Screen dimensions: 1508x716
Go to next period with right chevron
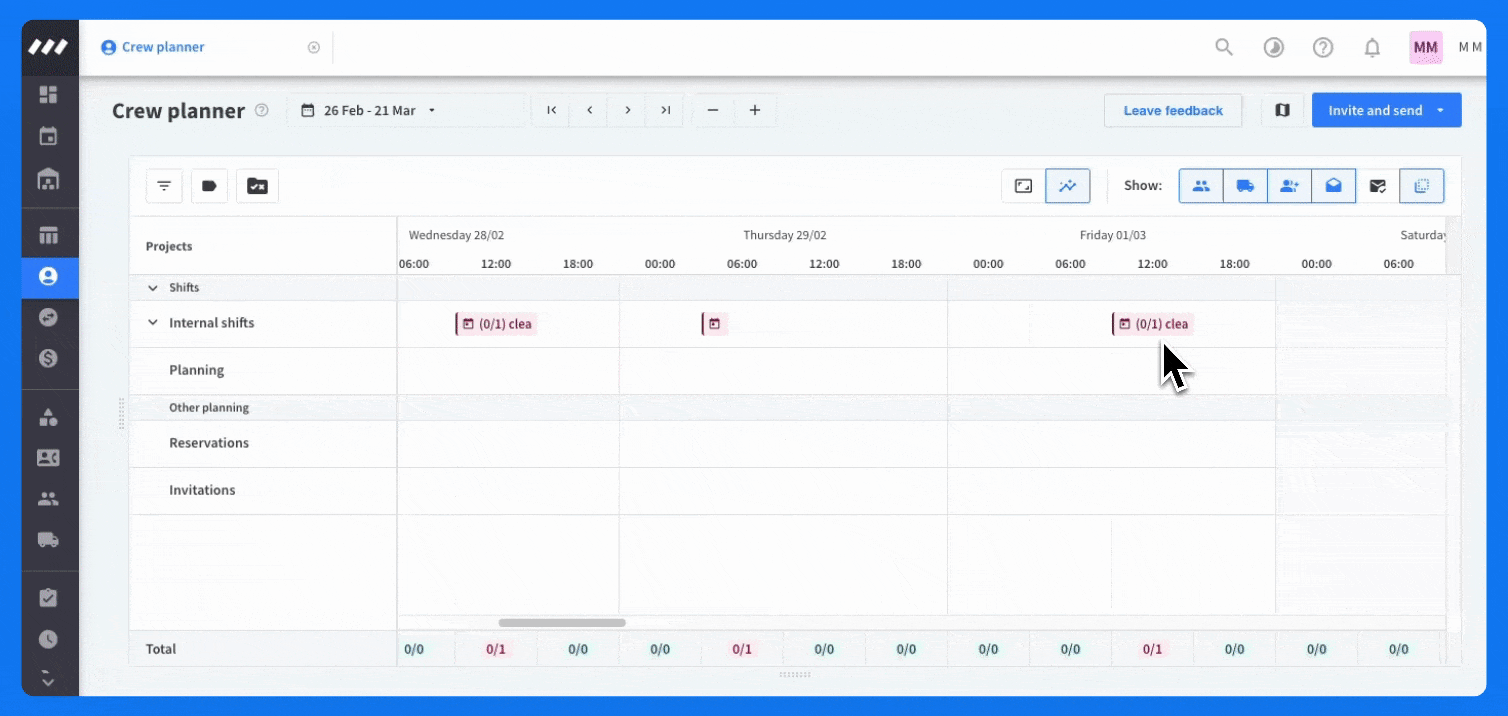pyautogui.click(x=628, y=110)
